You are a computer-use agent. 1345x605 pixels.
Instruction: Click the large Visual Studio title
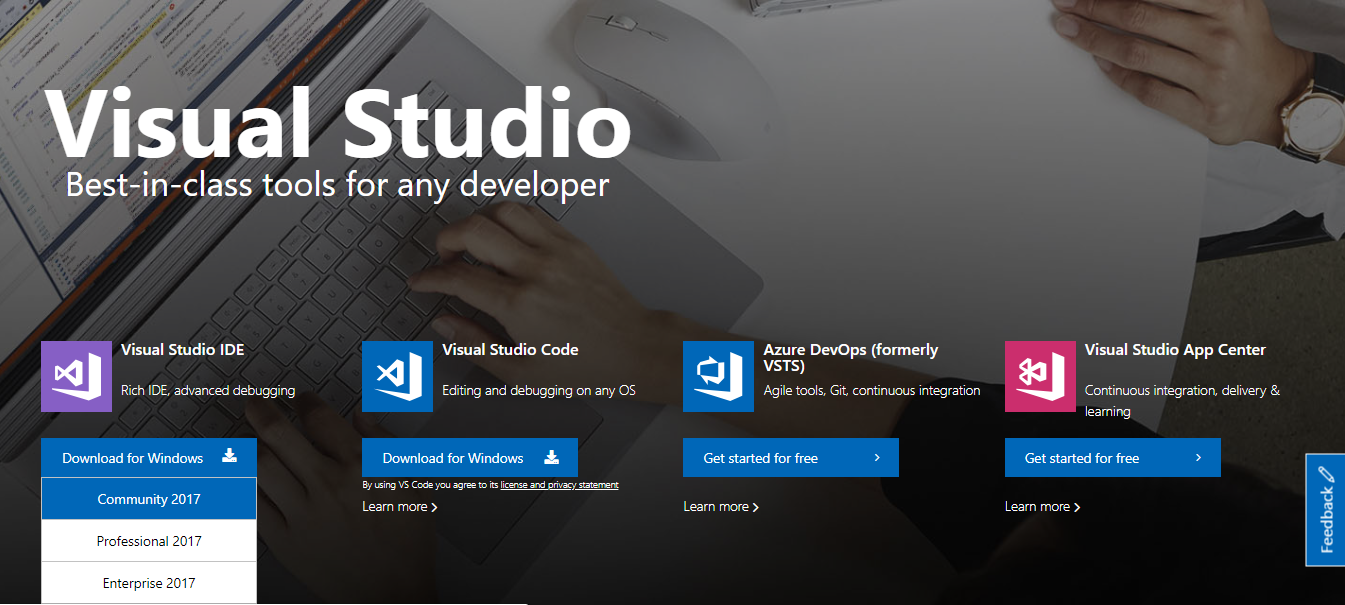point(338,125)
